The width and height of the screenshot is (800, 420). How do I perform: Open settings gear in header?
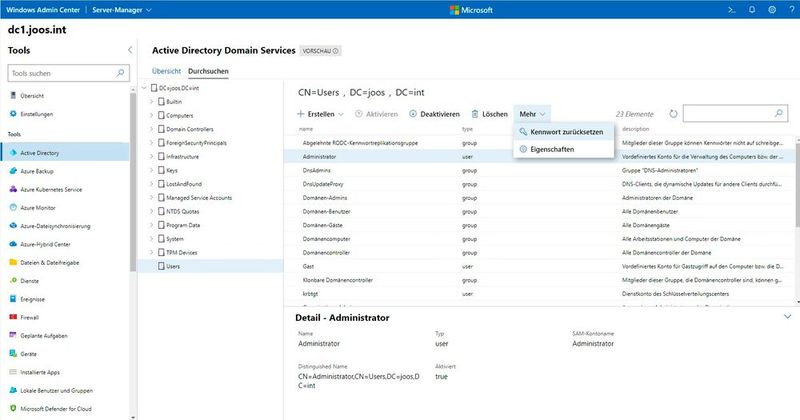[772, 10]
